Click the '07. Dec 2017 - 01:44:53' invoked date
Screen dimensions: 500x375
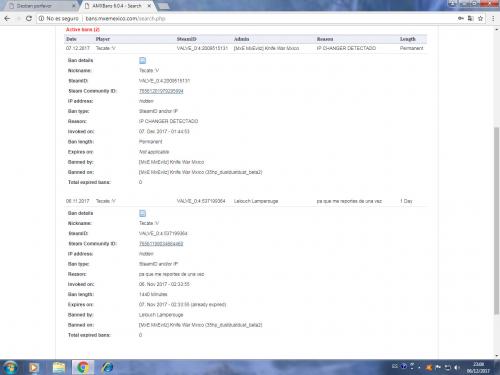click(164, 132)
